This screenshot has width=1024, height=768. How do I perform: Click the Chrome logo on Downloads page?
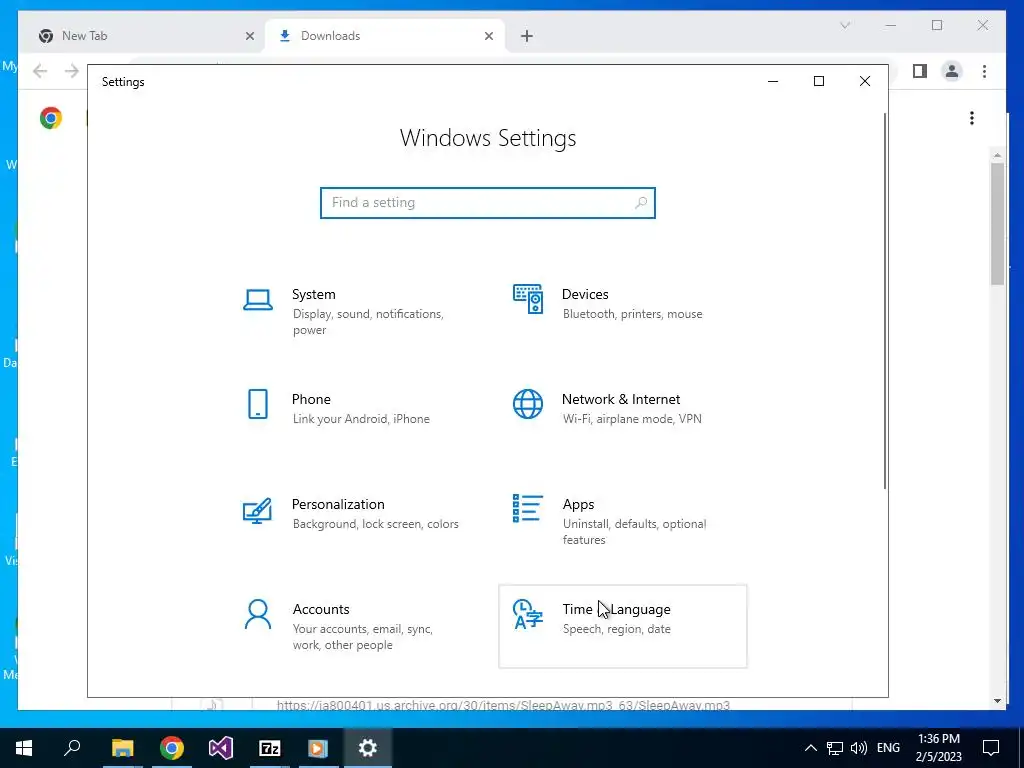pyautogui.click(x=51, y=118)
